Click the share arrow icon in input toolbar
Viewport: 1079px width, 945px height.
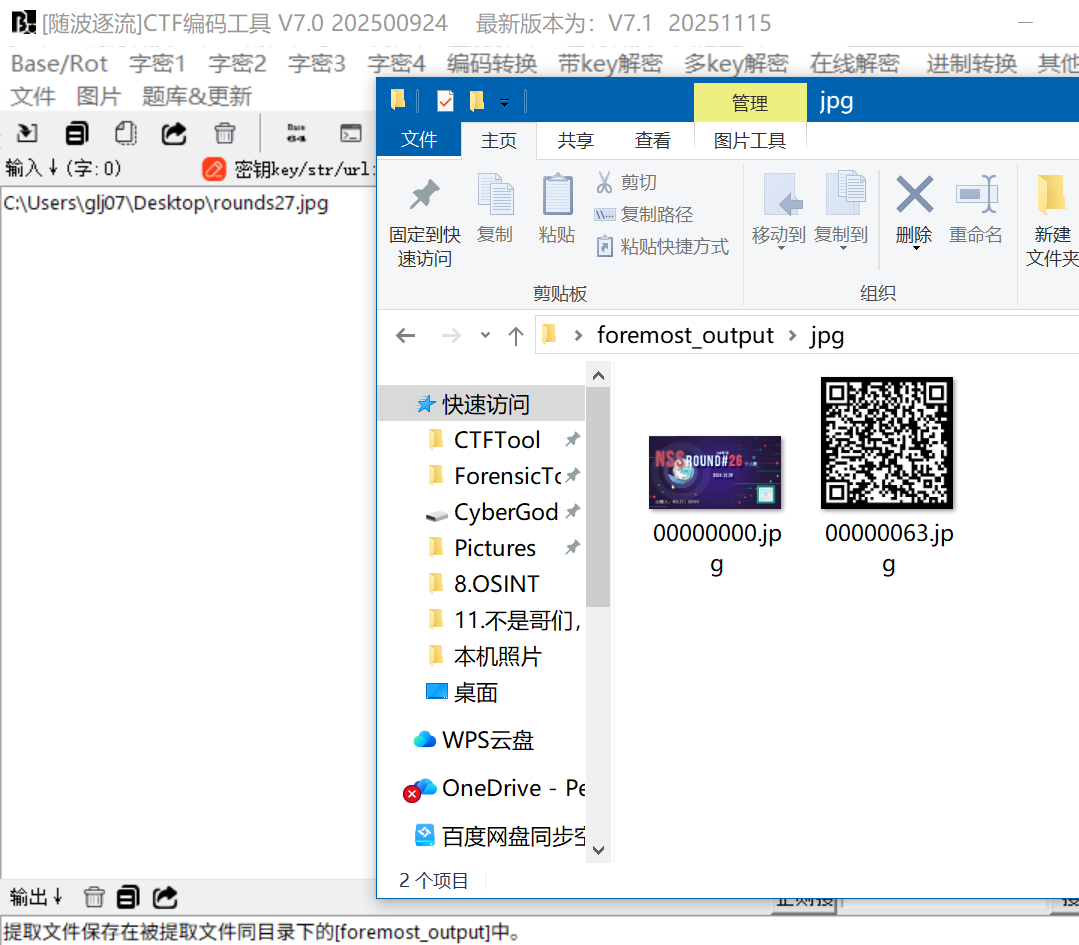tap(174, 133)
